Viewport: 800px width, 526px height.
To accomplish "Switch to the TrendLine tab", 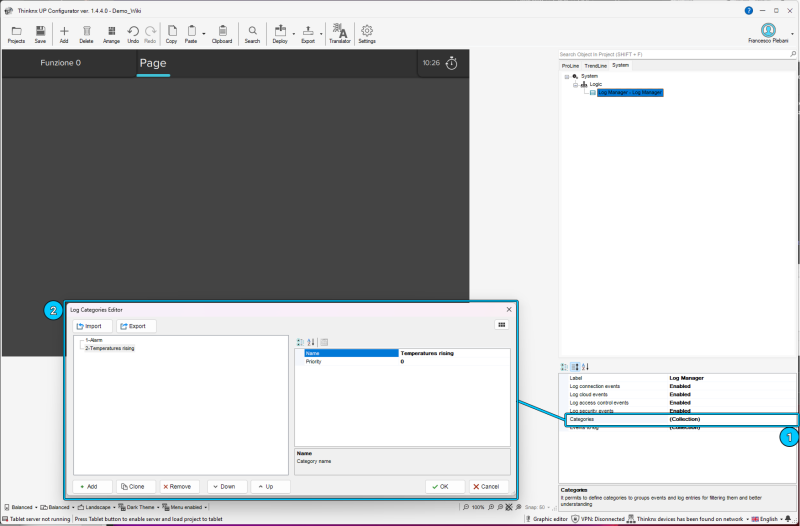I will [595, 66].
